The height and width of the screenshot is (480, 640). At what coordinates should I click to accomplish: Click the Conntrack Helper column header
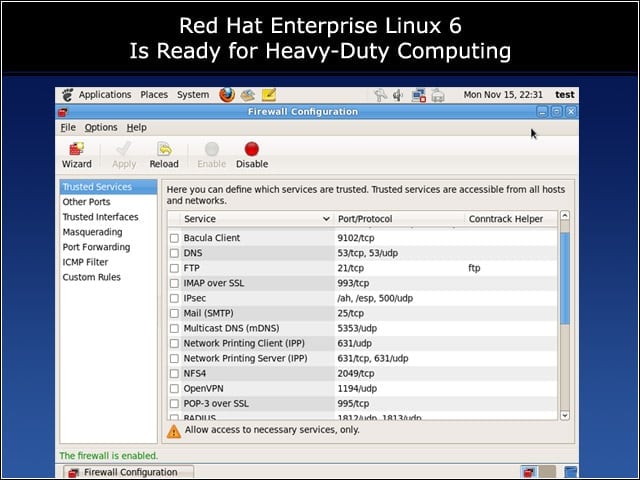pos(511,219)
